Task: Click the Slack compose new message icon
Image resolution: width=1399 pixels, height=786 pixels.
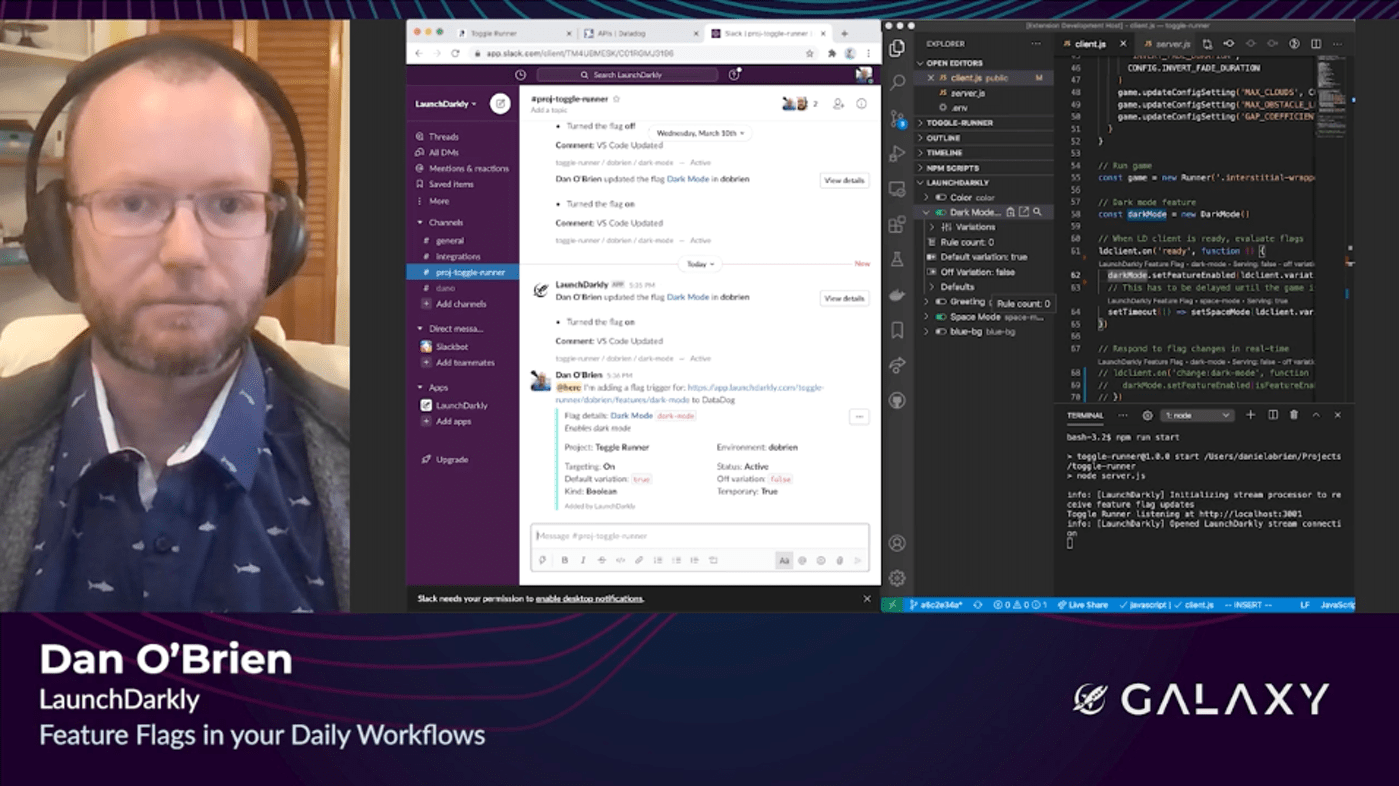Action: 500,104
